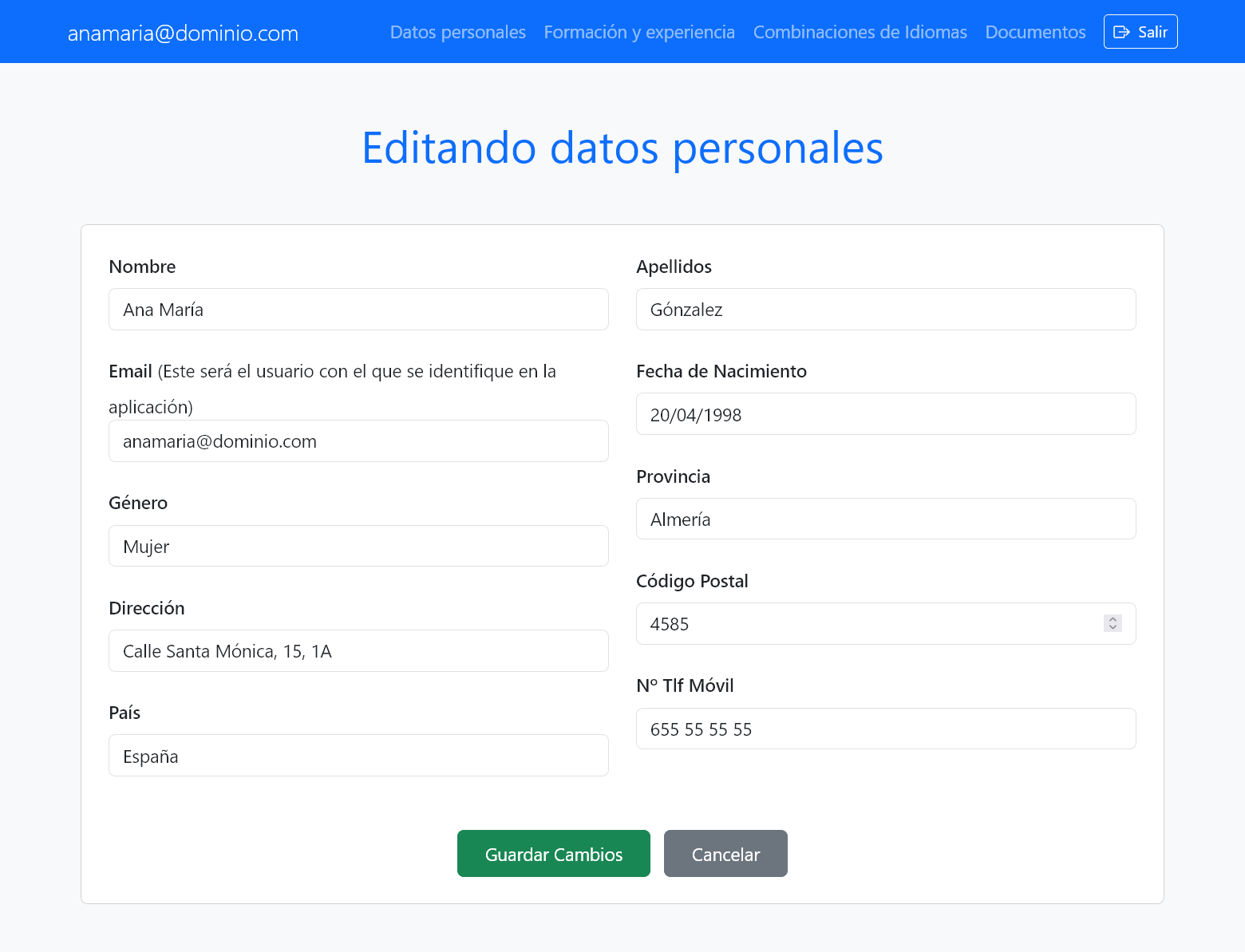This screenshot has width=1245, height=952.
Task: Open the País field showing España
Action: click(x=358, y=756)
